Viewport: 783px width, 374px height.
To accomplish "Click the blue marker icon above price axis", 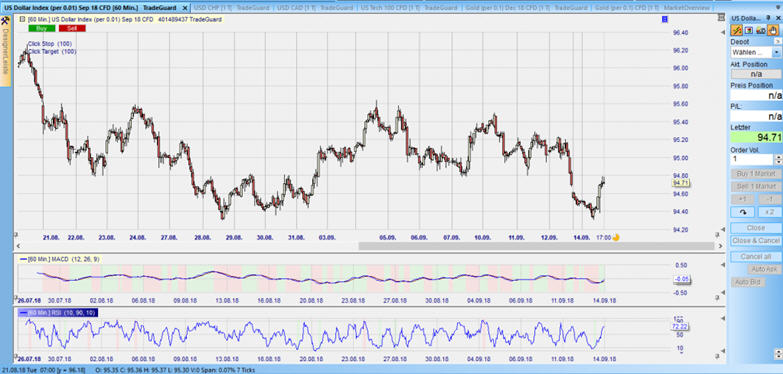I will pyautogui.click(x=665, y=19).
